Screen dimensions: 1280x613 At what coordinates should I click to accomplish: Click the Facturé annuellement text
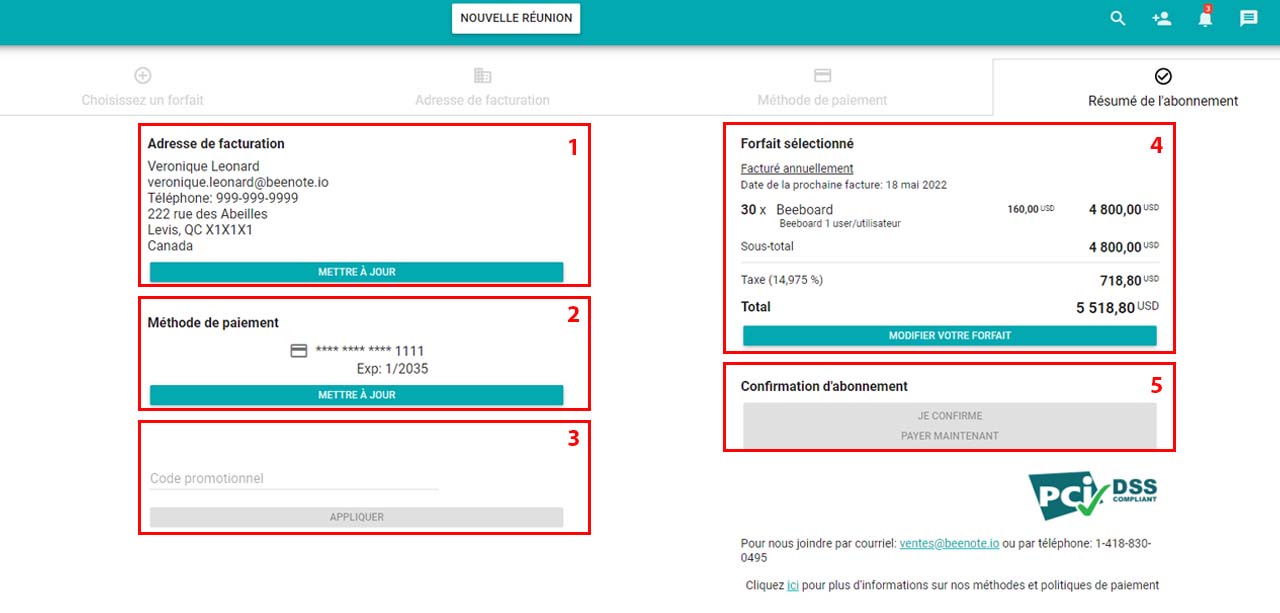point(797,168)
